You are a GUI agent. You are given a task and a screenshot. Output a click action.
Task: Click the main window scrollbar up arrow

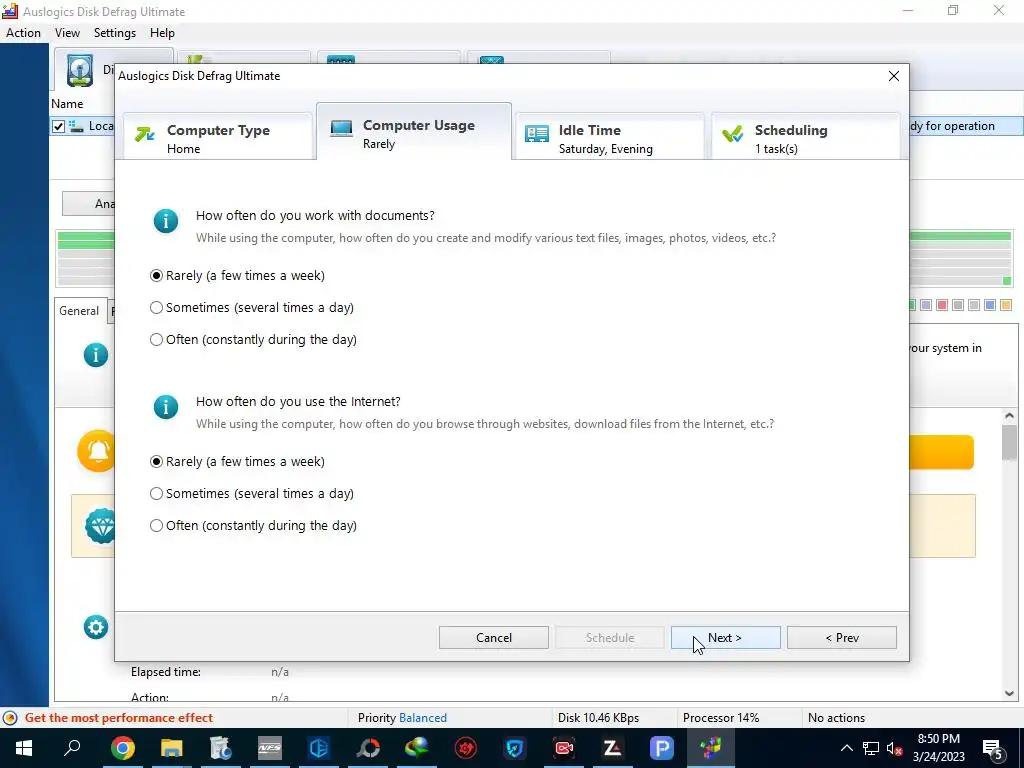click(1009, 415)
